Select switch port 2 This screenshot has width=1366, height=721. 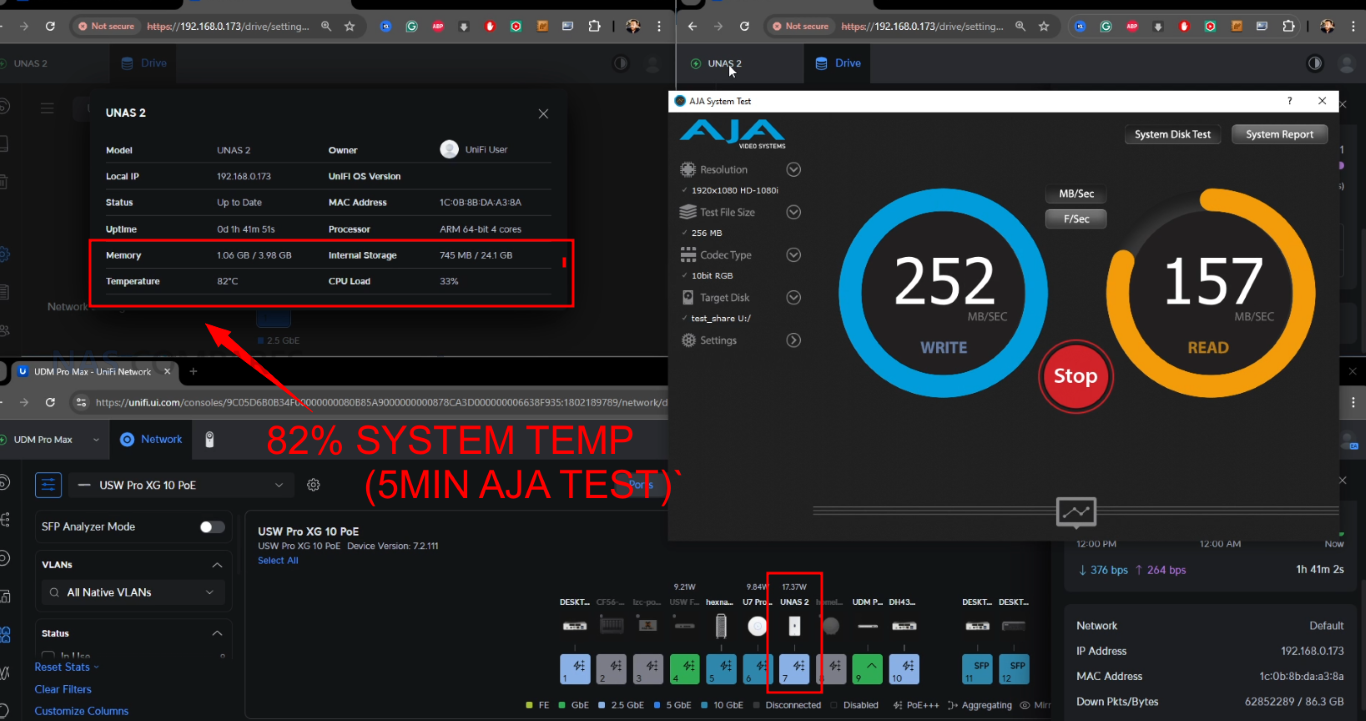pyautogui.click(x=612, y=668)
